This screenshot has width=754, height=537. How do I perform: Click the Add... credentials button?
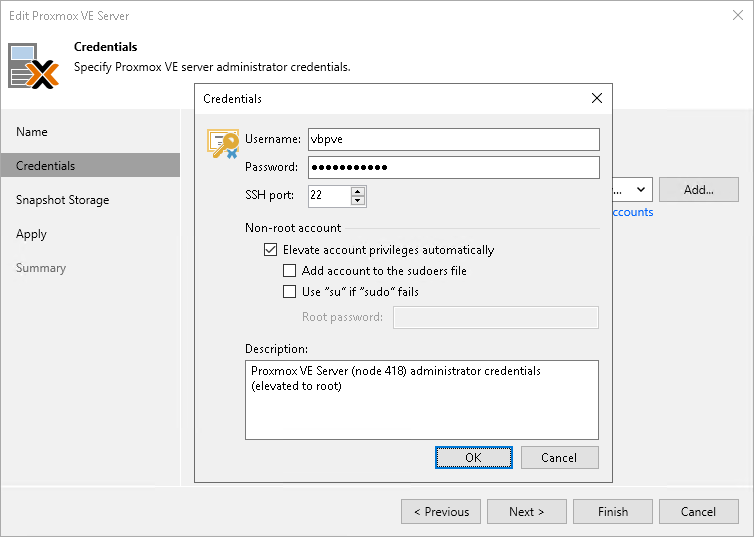point(699,189)
